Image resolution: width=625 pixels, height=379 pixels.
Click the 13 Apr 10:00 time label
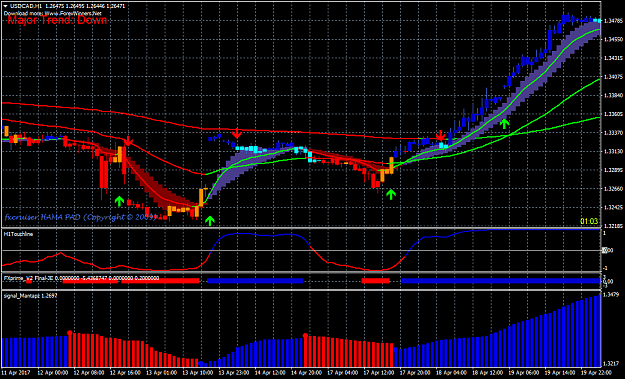tap(197, 373)
